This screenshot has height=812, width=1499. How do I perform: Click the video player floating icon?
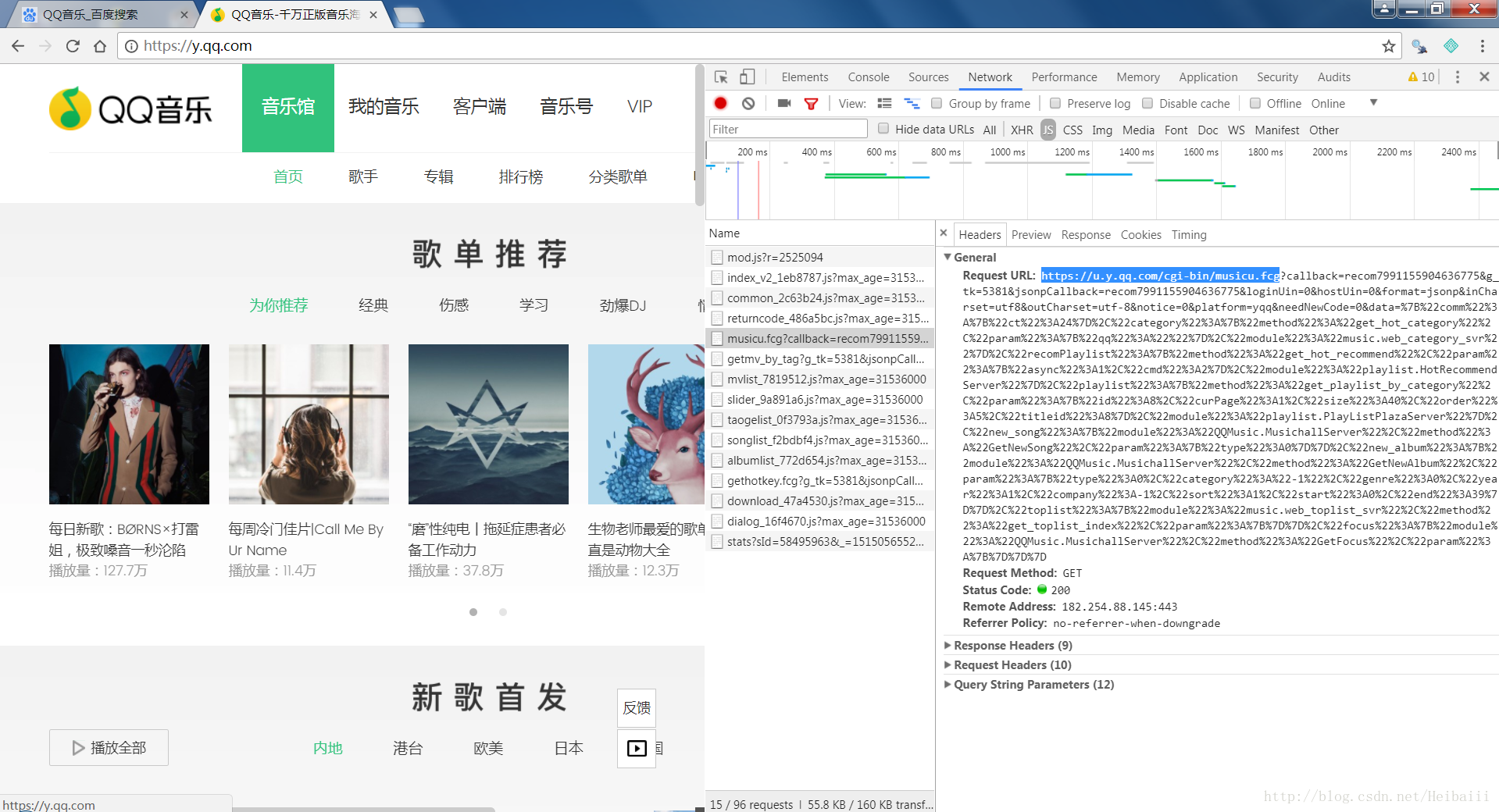(637, 748)
